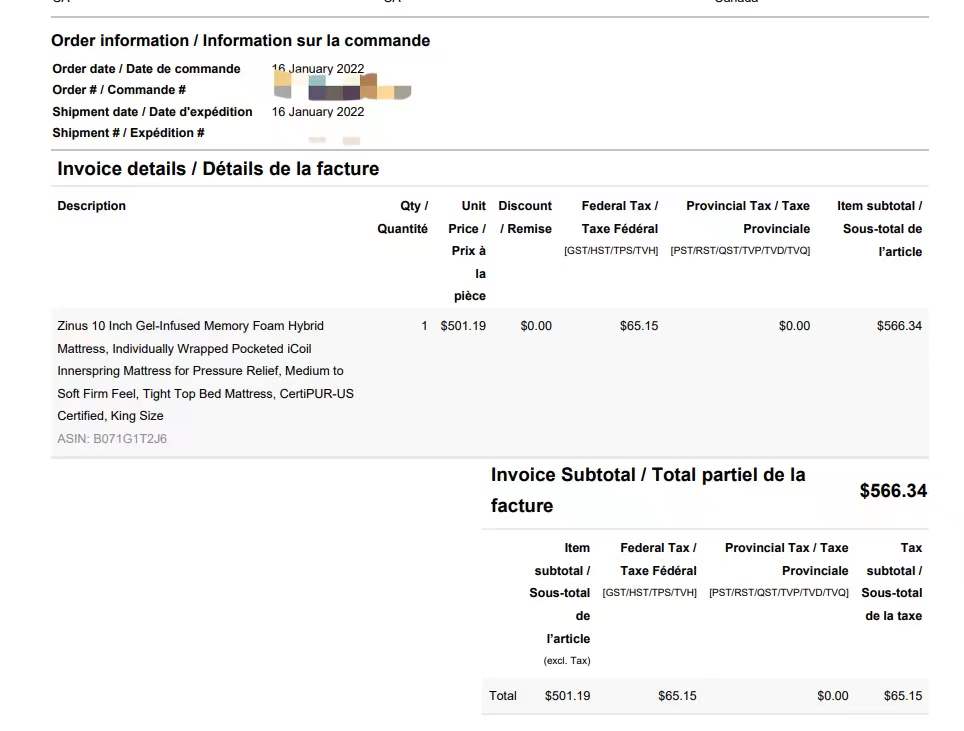Click the 'Discount / Remise' column header
964x731 pixels.
pyautogui.click(x=525, y=217)
